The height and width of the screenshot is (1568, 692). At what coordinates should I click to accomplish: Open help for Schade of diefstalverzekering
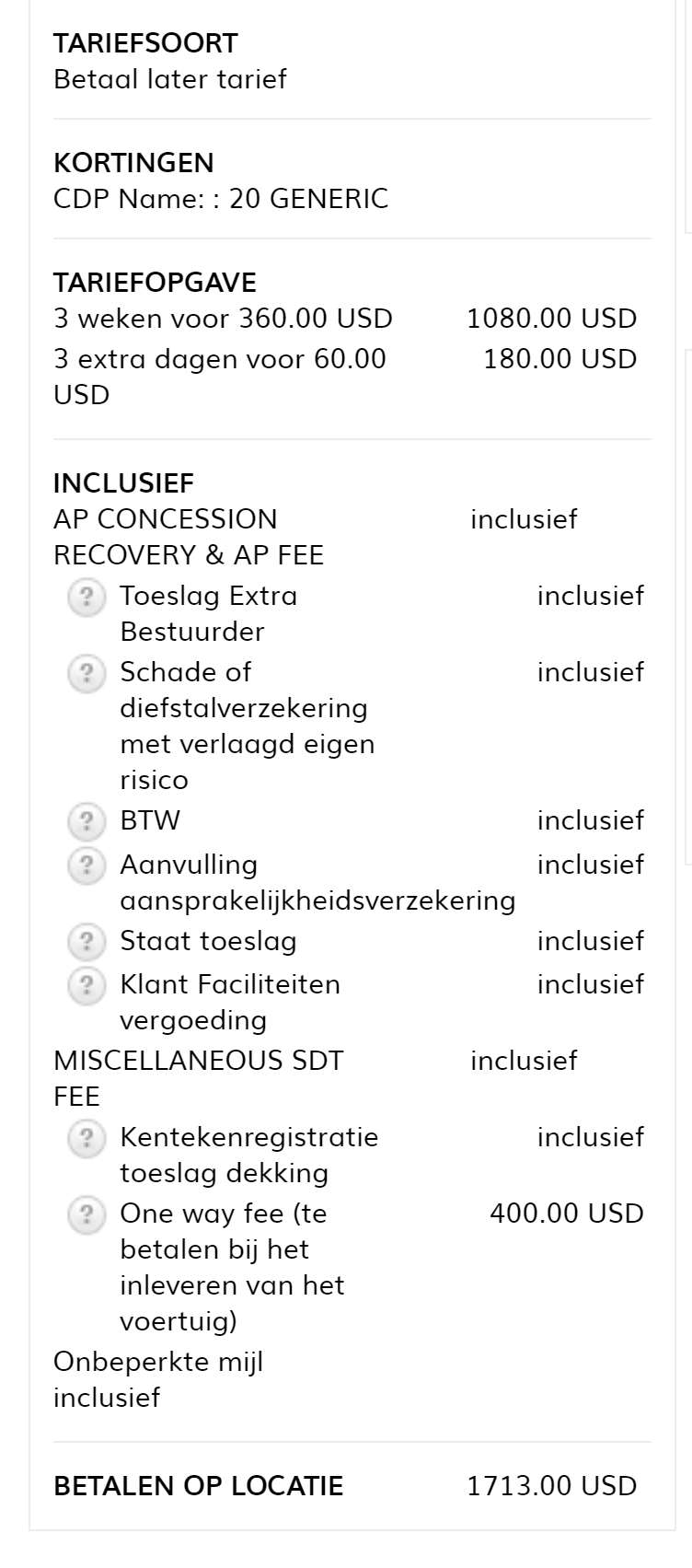click(86, 674)
